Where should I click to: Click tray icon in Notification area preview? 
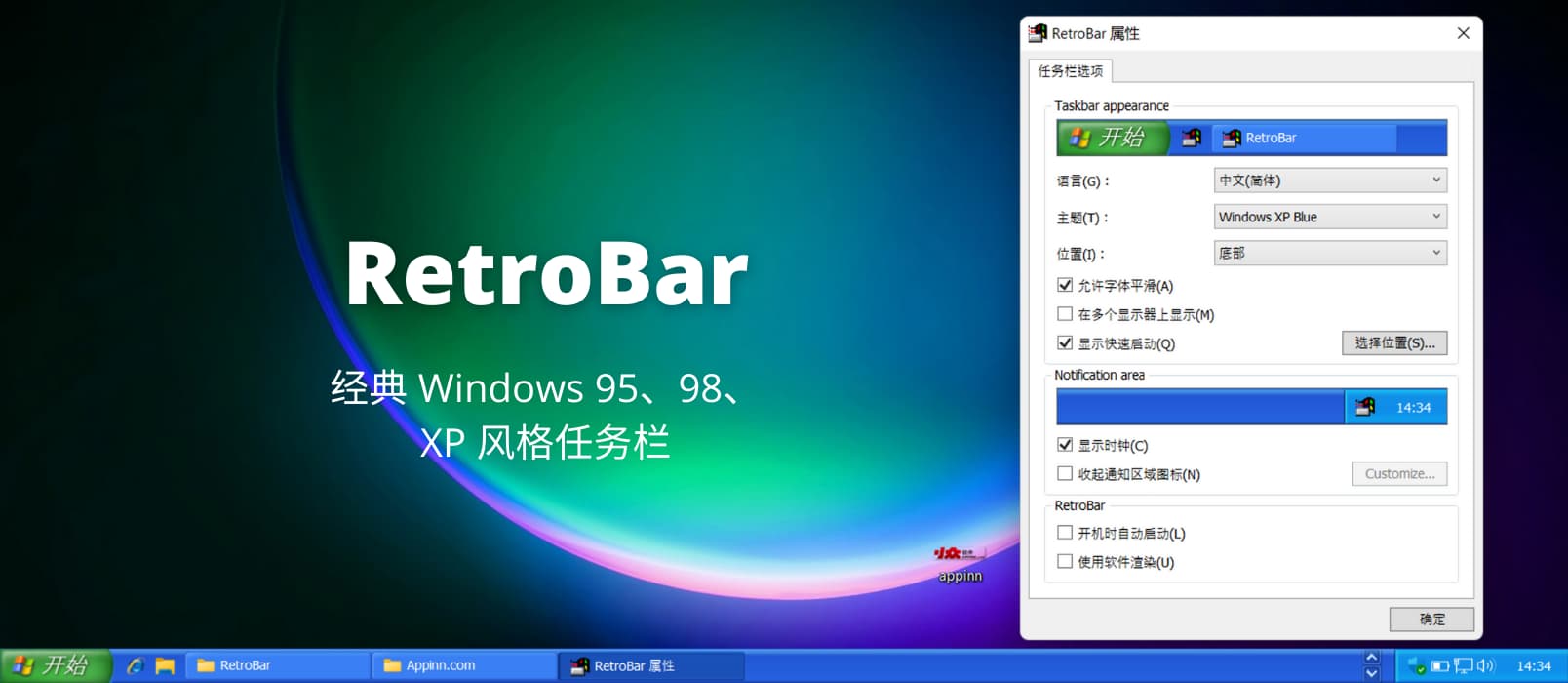(x=1365, y=407)
